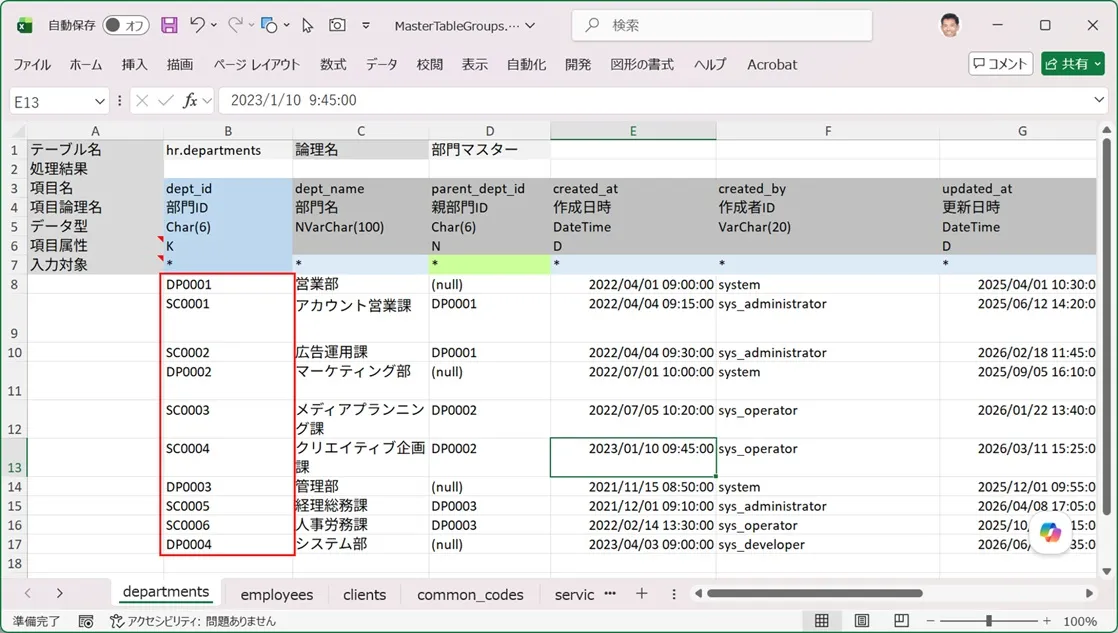Expand the formula bar with its chevron
1118x633 pixels.
[1099, 101]
